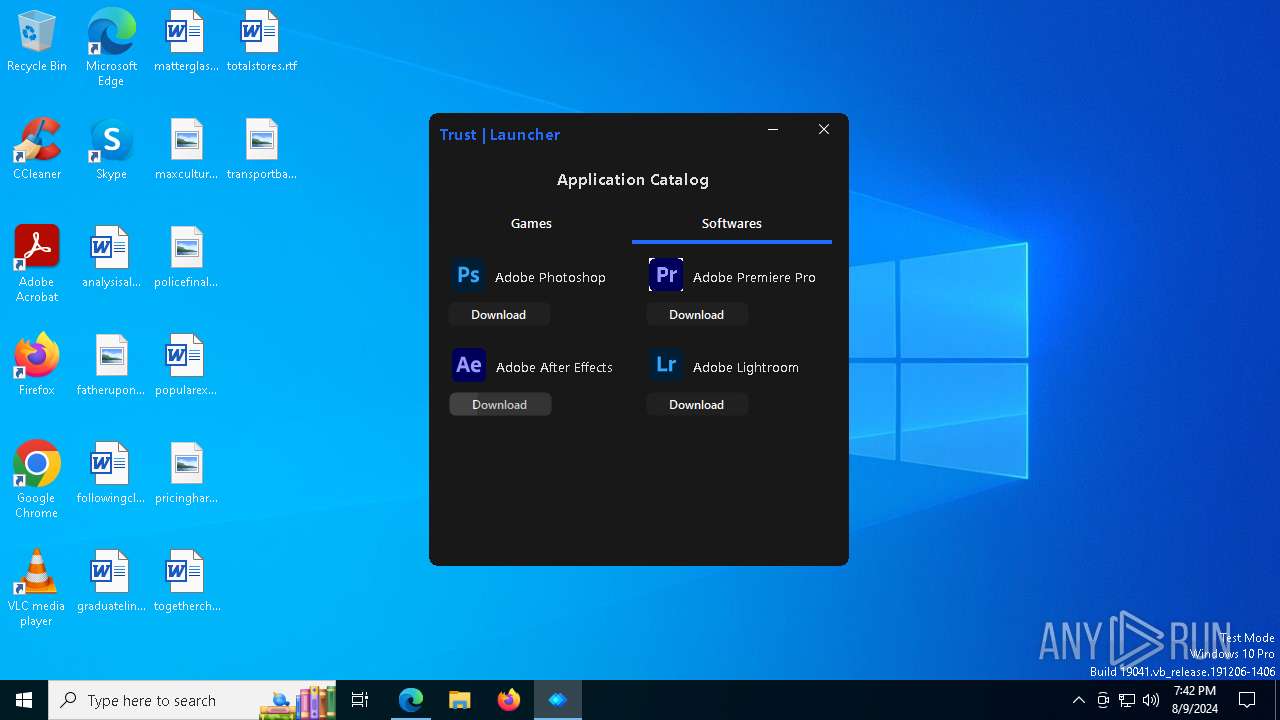The height and width of the screenshot is (720, 1280).
Task: Download Adobe Photoshop
Action: (499, 314)
